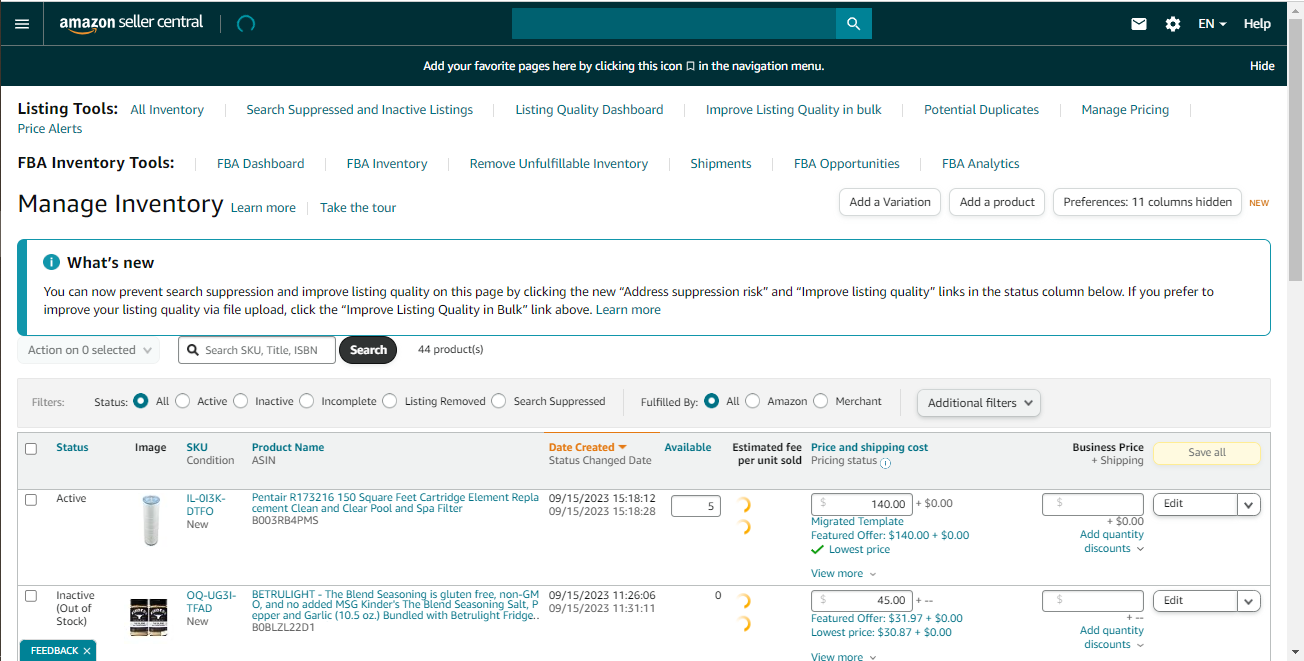Open Potential Duplicates

981,110
